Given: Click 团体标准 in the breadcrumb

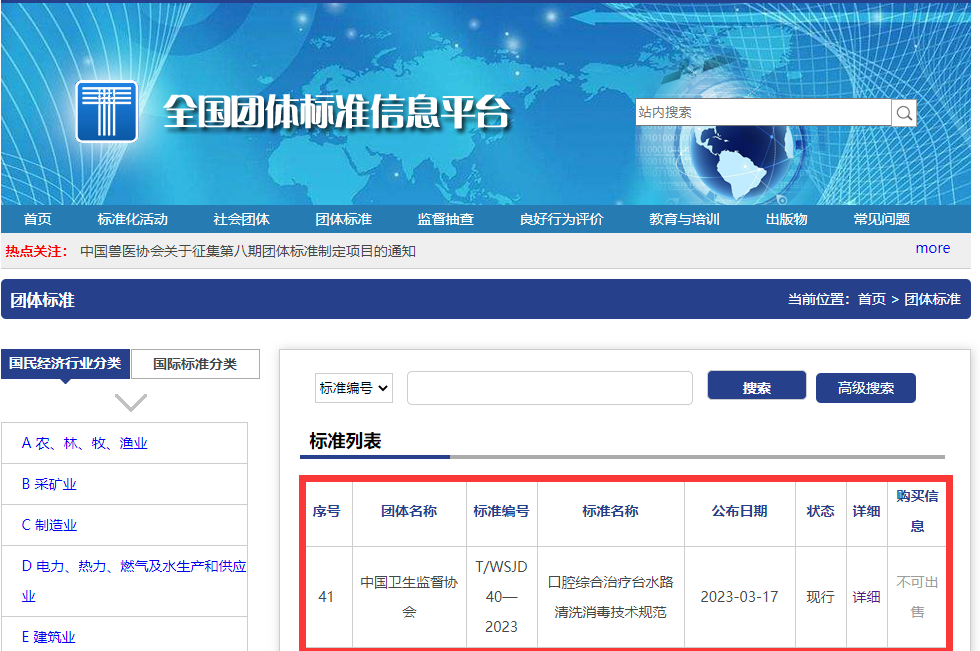Looking at the screenshot, I should (x=932, y=299).
